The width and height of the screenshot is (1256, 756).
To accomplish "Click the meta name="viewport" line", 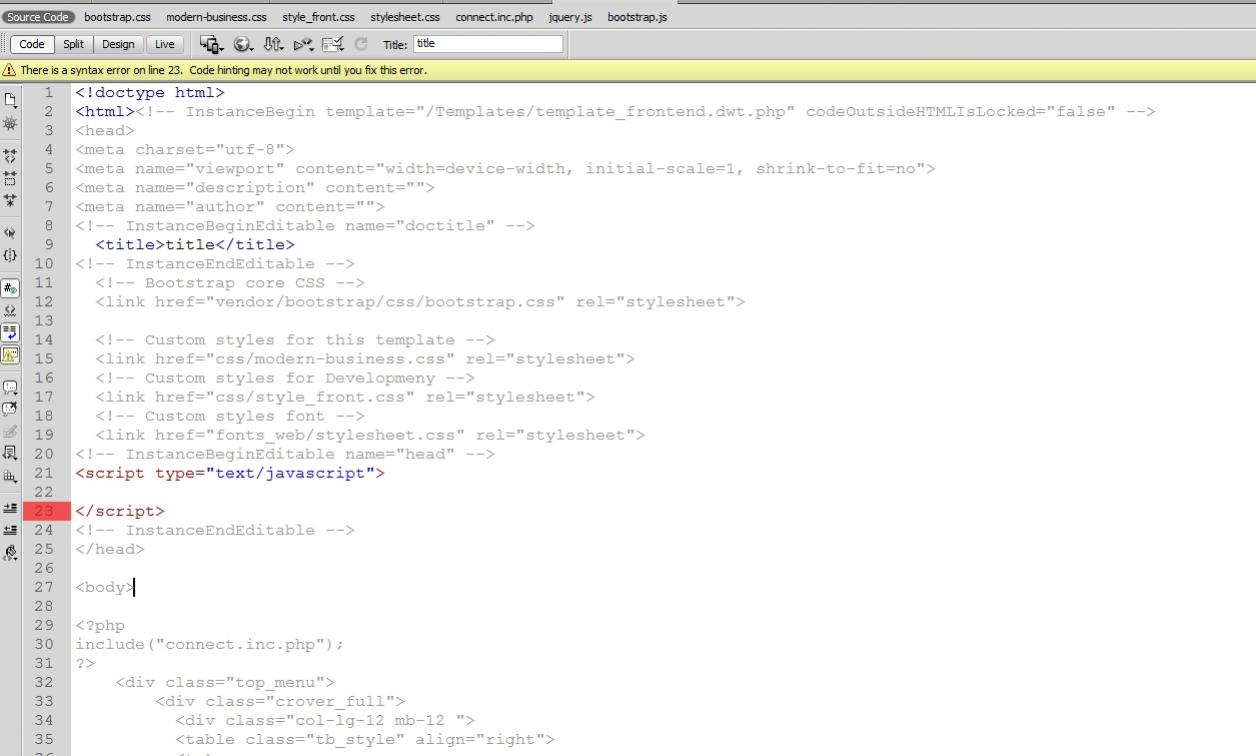I will coord(505,169).
